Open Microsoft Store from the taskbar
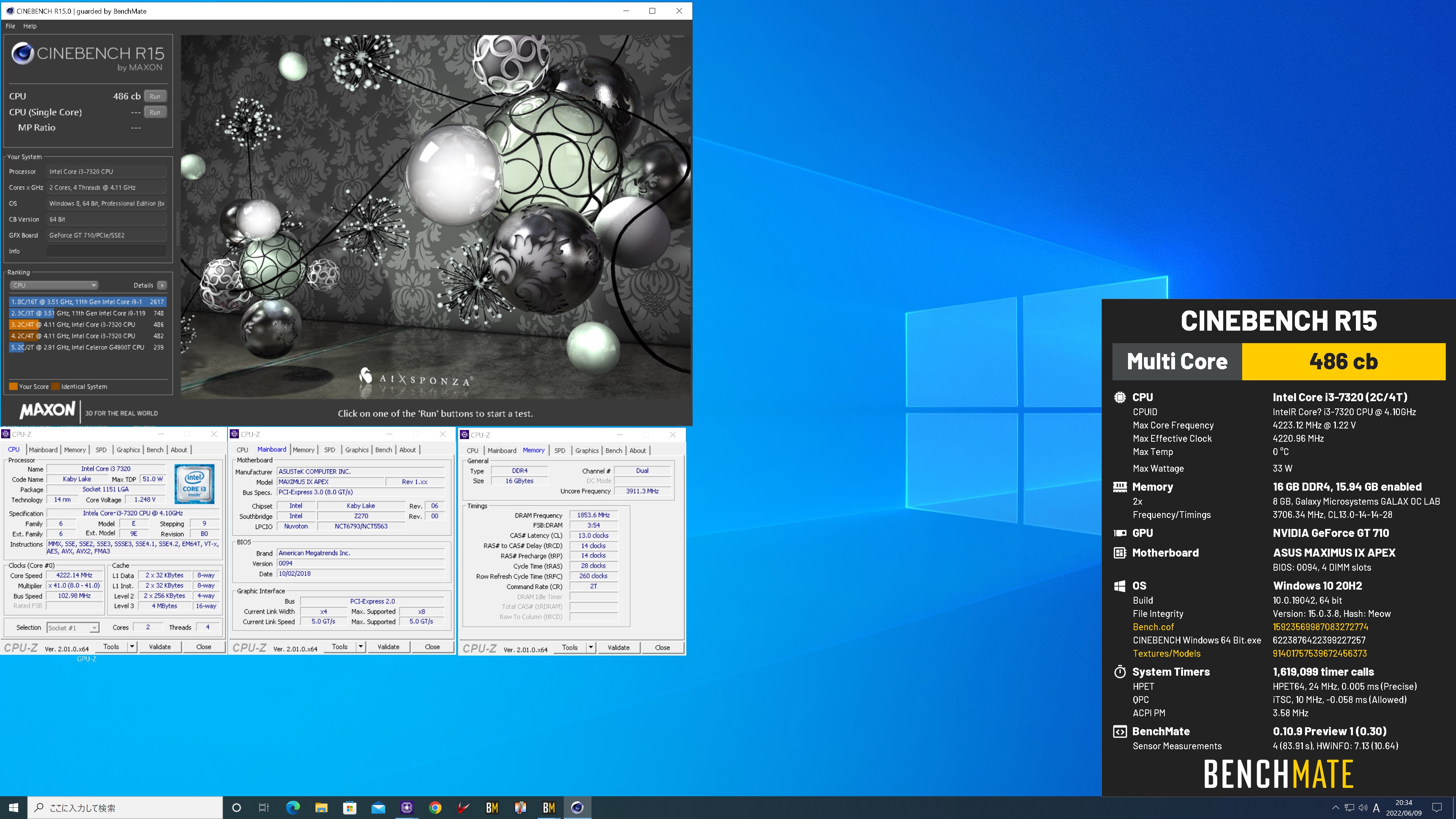 click(350, 808)
